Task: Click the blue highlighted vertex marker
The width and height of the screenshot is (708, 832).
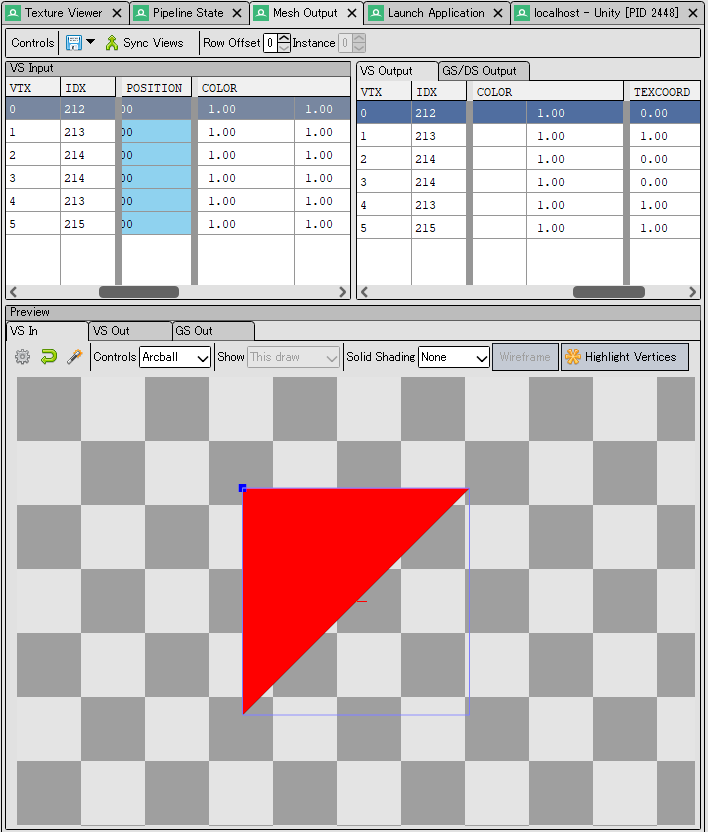Action: point(243,488)
